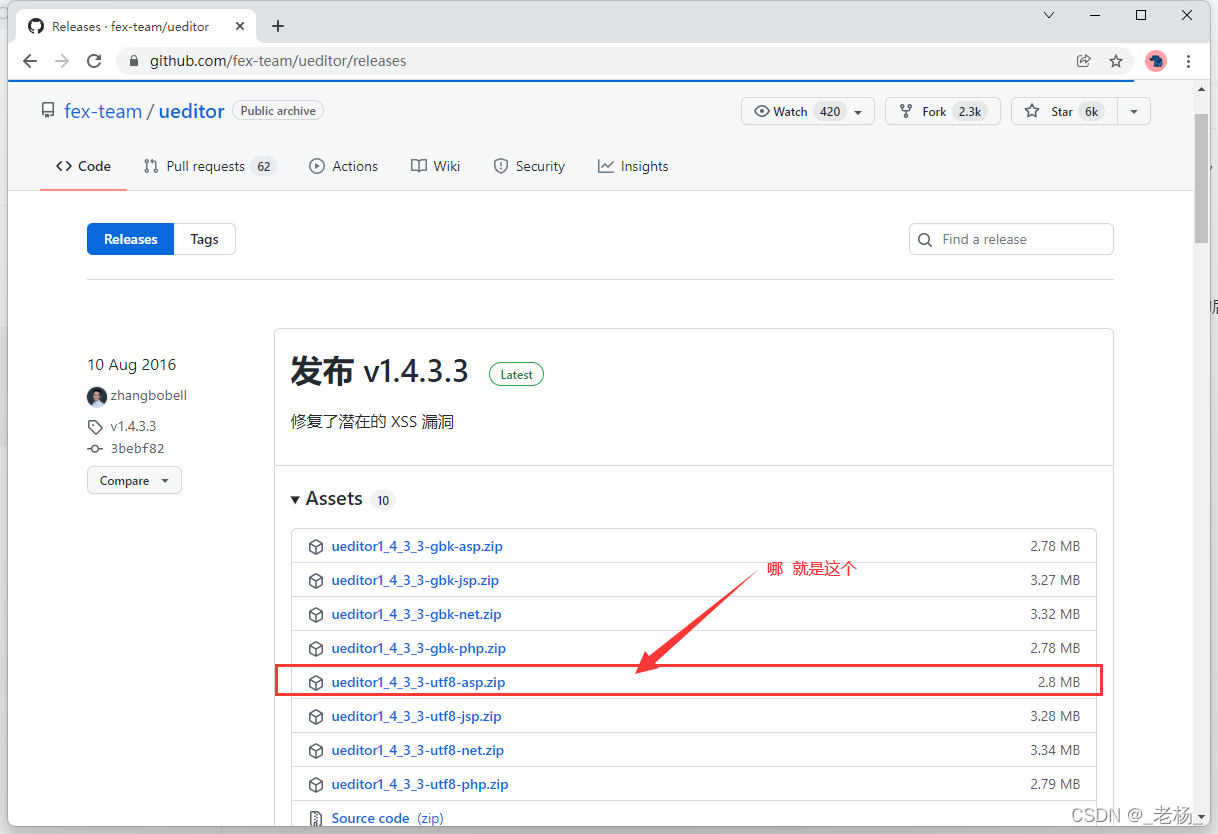
Task: Download ueditor1_4_3_3-utf8-php.zip
Action: (x=420, y=784)
